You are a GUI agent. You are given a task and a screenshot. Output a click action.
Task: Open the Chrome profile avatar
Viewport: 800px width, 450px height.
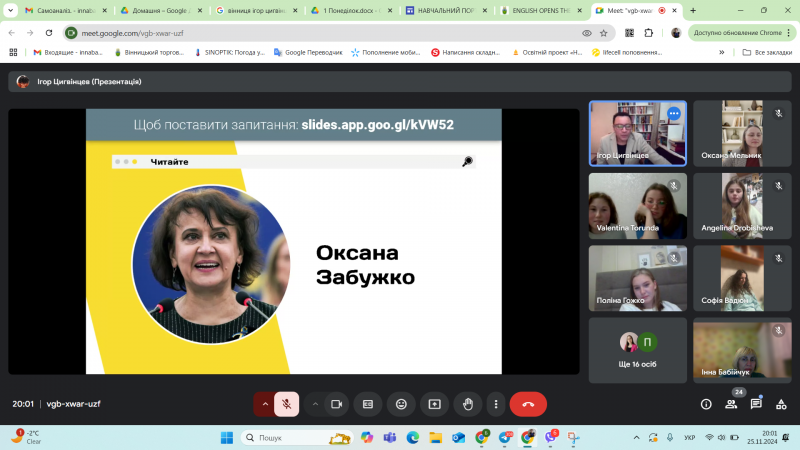click(x=676, y=33)
